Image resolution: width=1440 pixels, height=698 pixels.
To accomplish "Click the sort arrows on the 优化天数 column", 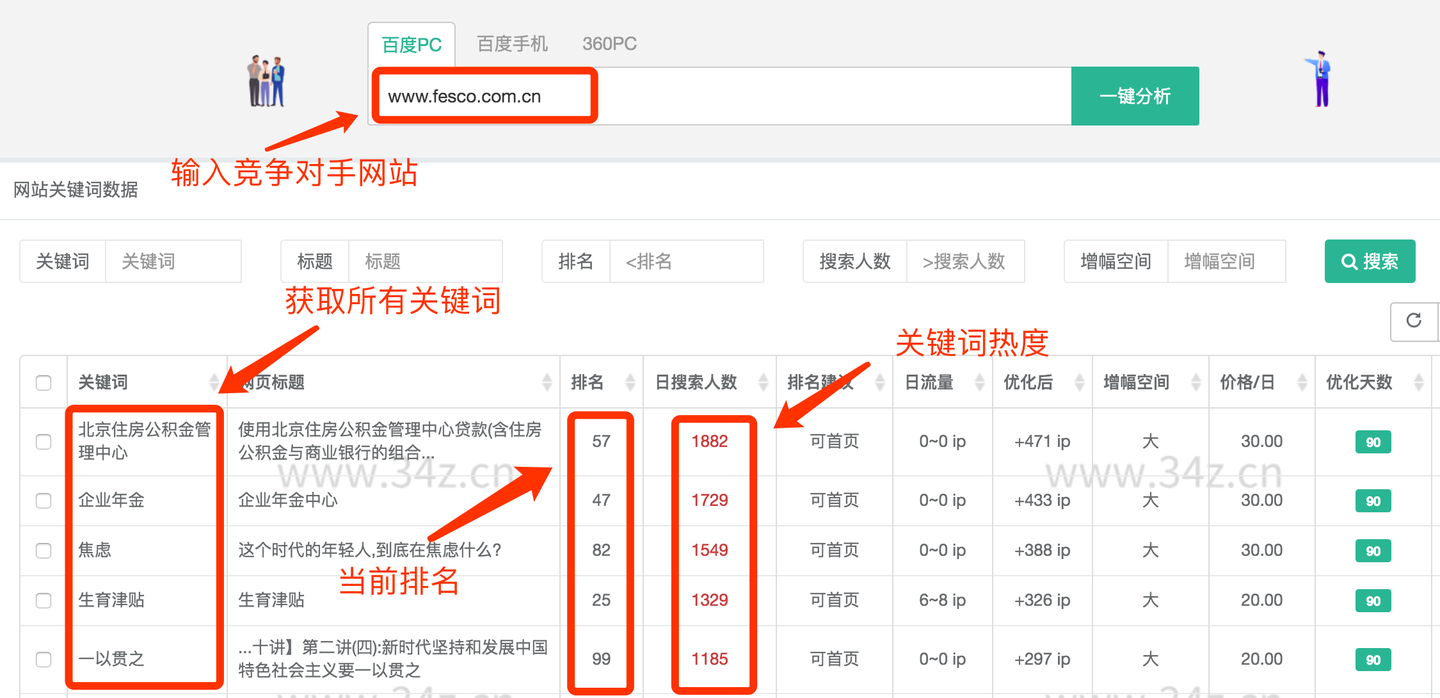I will pos(1418,382).
